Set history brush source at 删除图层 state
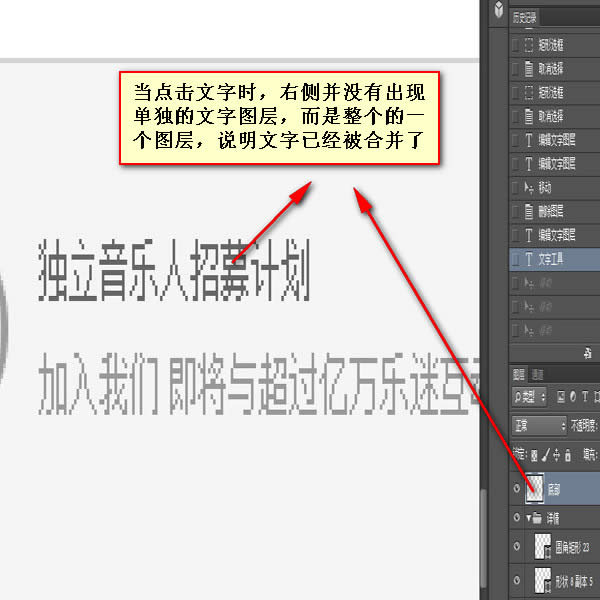This screenshot has height=600, width=600. pyautogui.click(x=515, y=211)
